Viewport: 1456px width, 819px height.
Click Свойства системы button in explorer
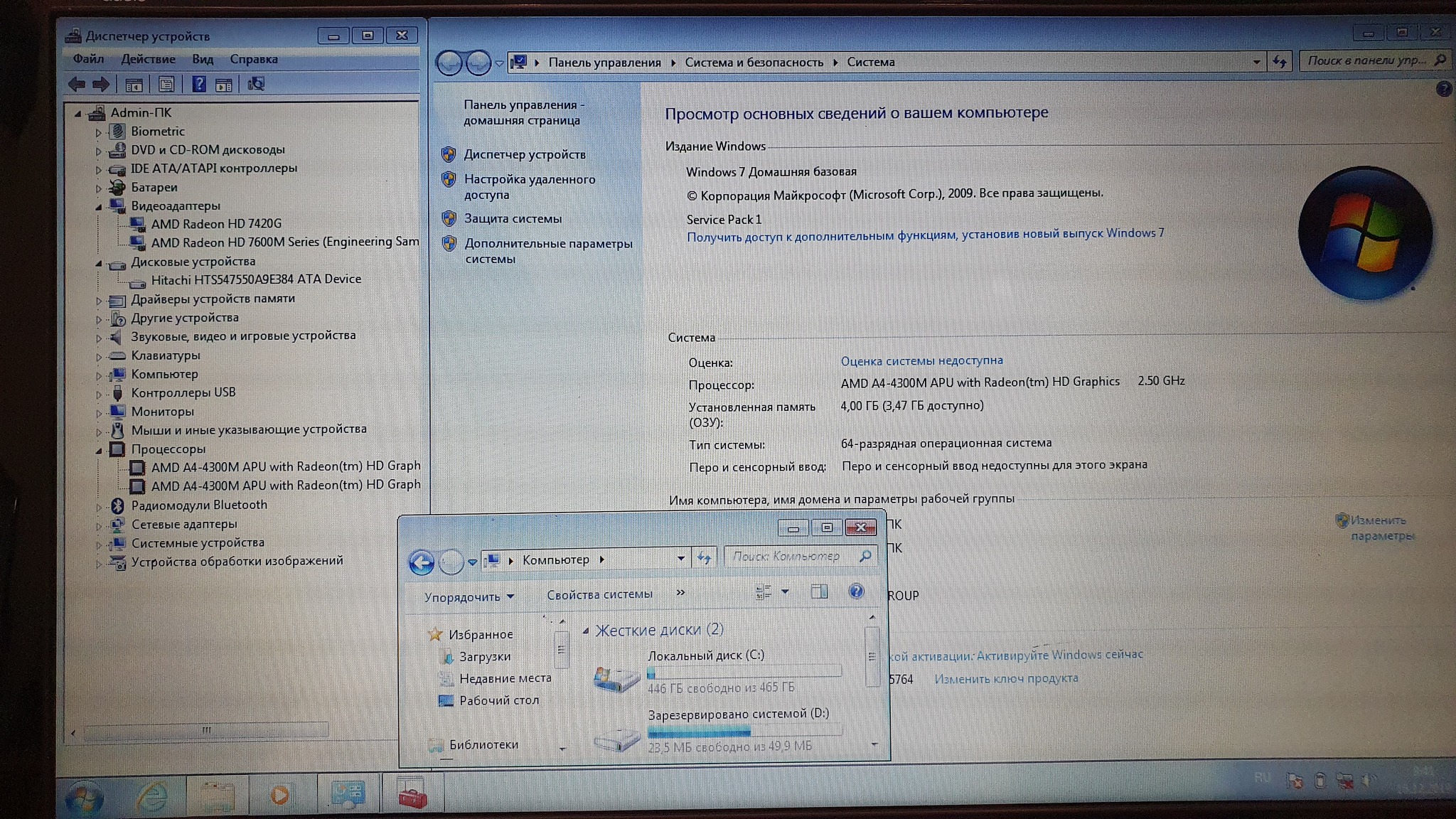pyautogui.click(x=599, y=594)
